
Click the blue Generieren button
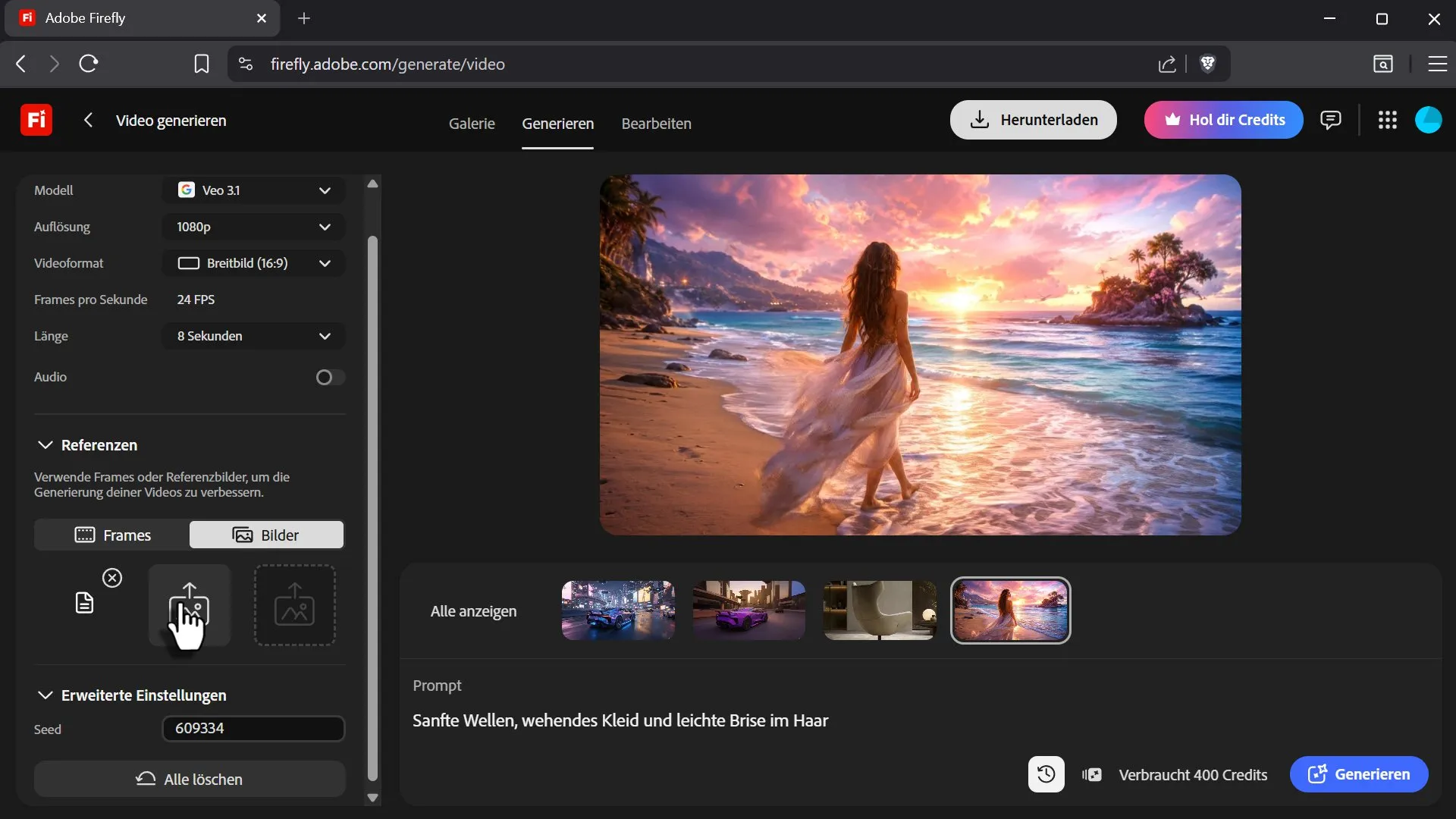(x=1359, y=774)
